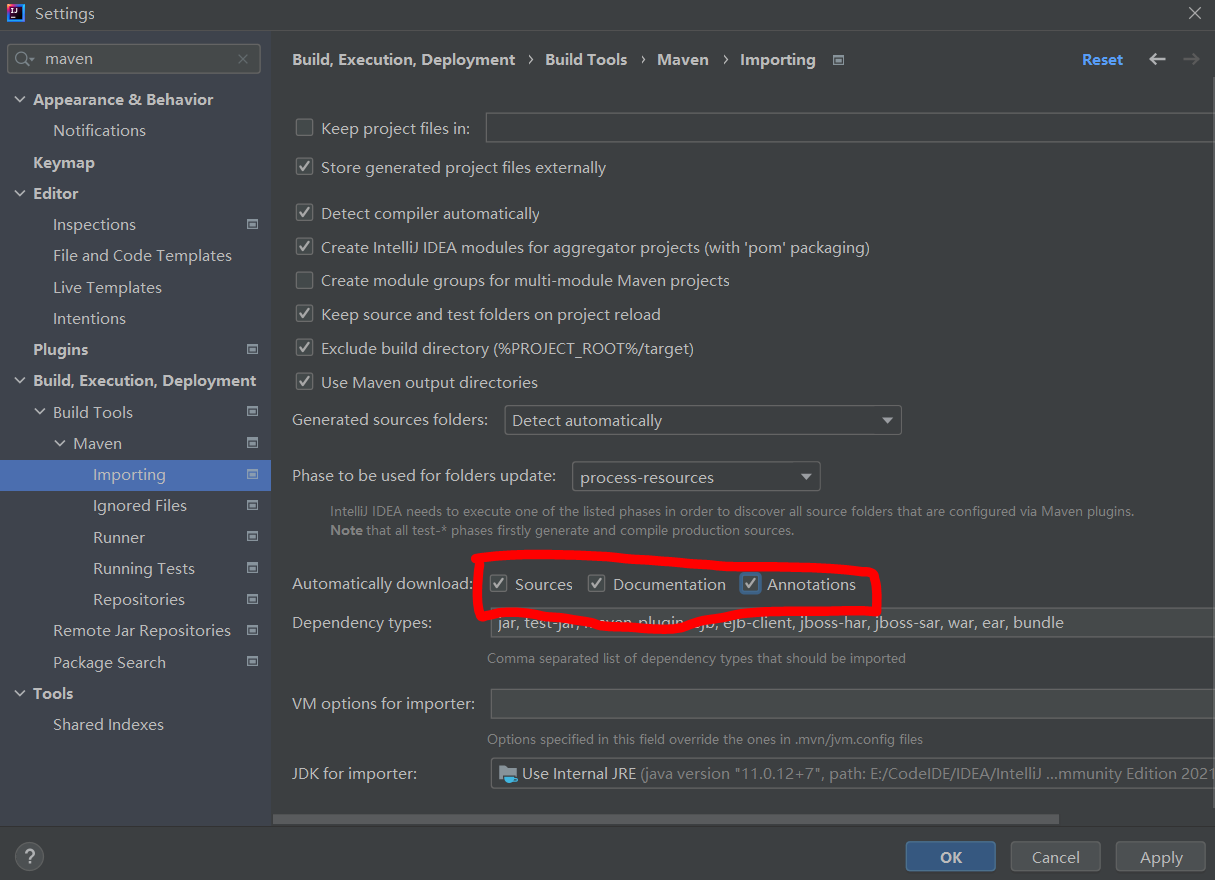Screen dimensions: 1215x880
Task: Click project icon on Importing row
Action: [x=252, y=475]
